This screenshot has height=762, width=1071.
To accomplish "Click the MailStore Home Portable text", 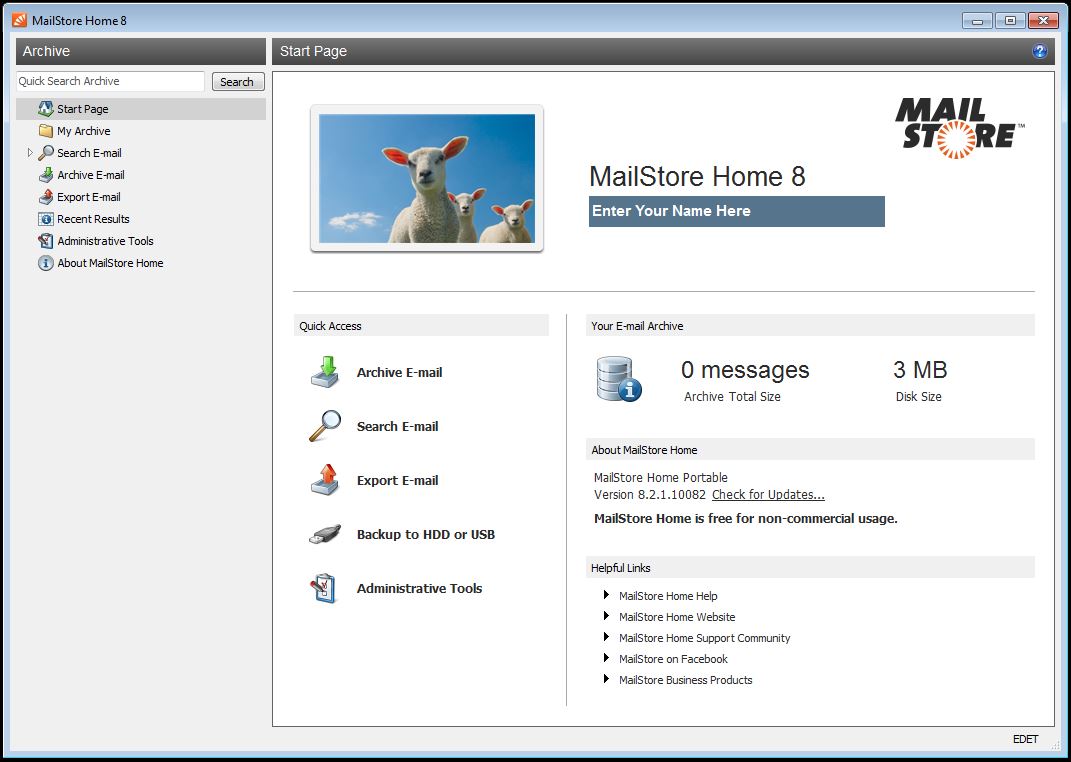I will click(x=660, y=477).
